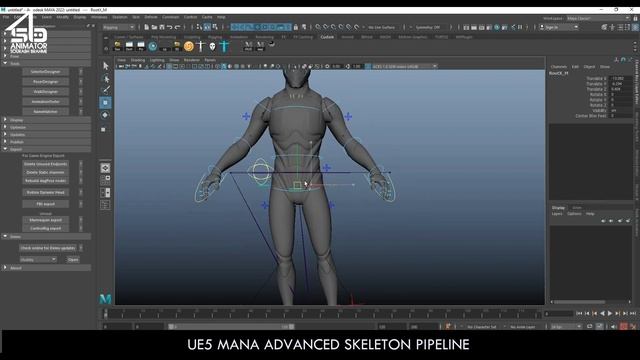The image size is (640, 360).
Task: Redo with the status line arrow
Action: [x=178, y=27]
